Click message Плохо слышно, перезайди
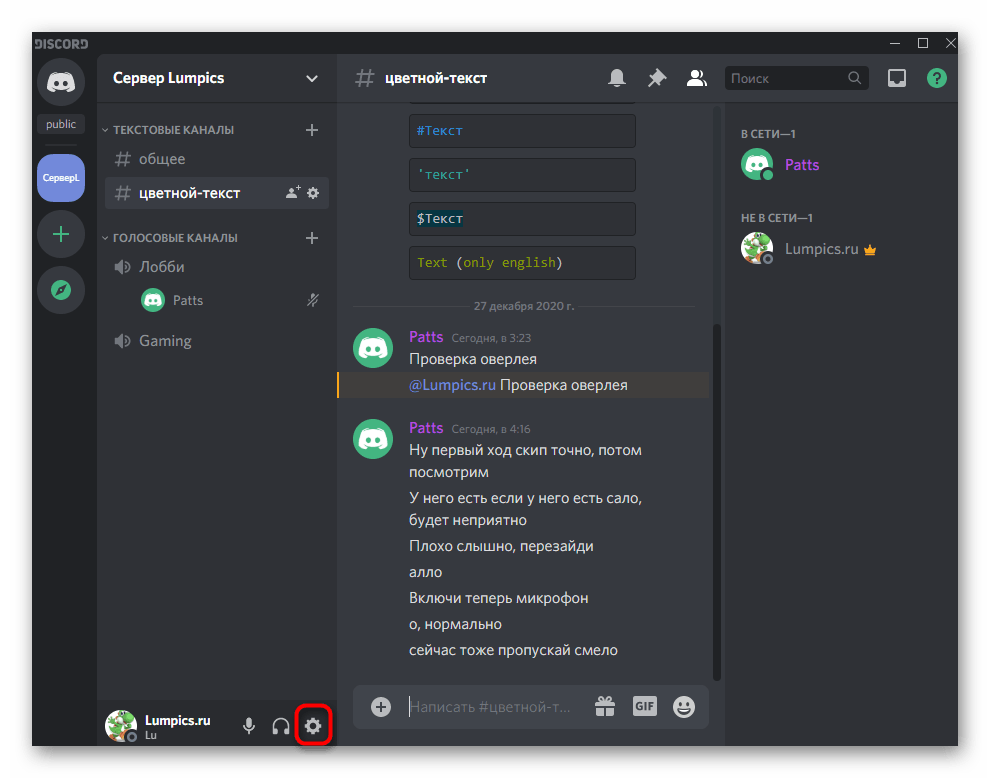This screenshot has height=778, width=990. point(501,546)
